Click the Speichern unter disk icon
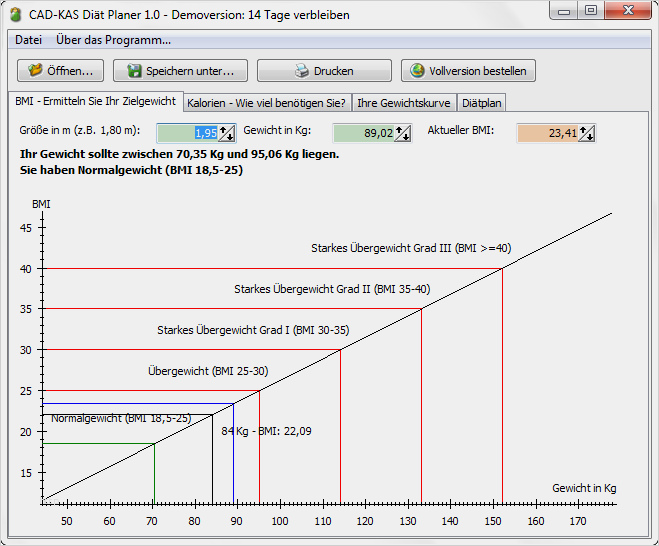 (x=133, y=71)
